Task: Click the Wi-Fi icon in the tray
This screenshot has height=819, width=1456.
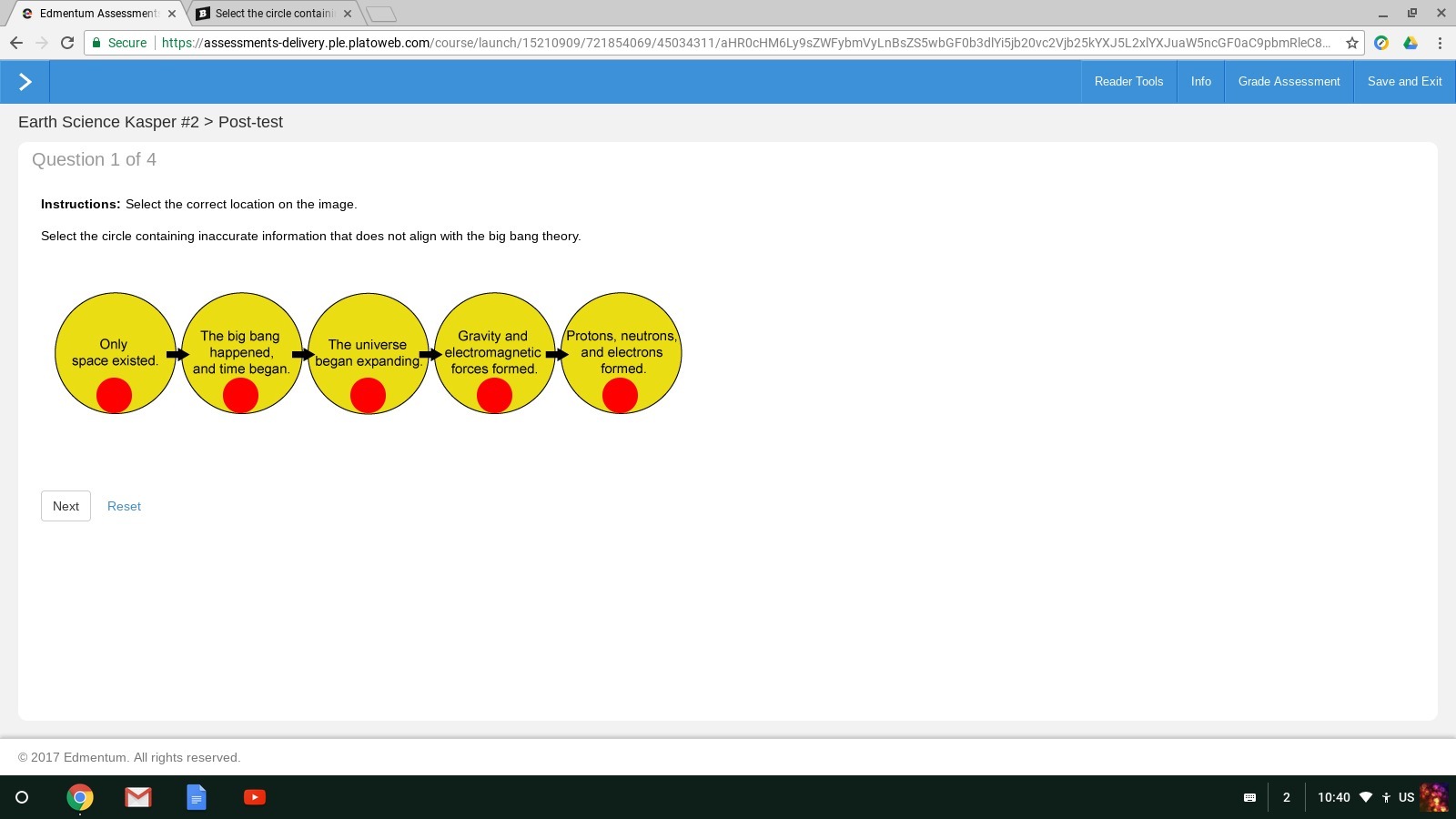Action: 1366,797
